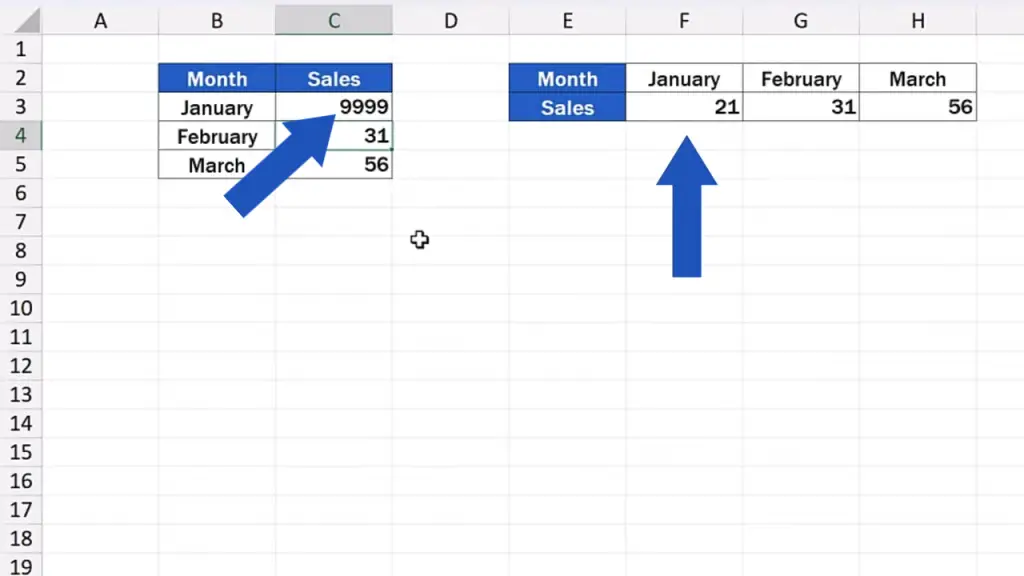The height and width of the screenshot is (576, 1024).
Task: Click cell containing 9999
Action: pos(334,107)
